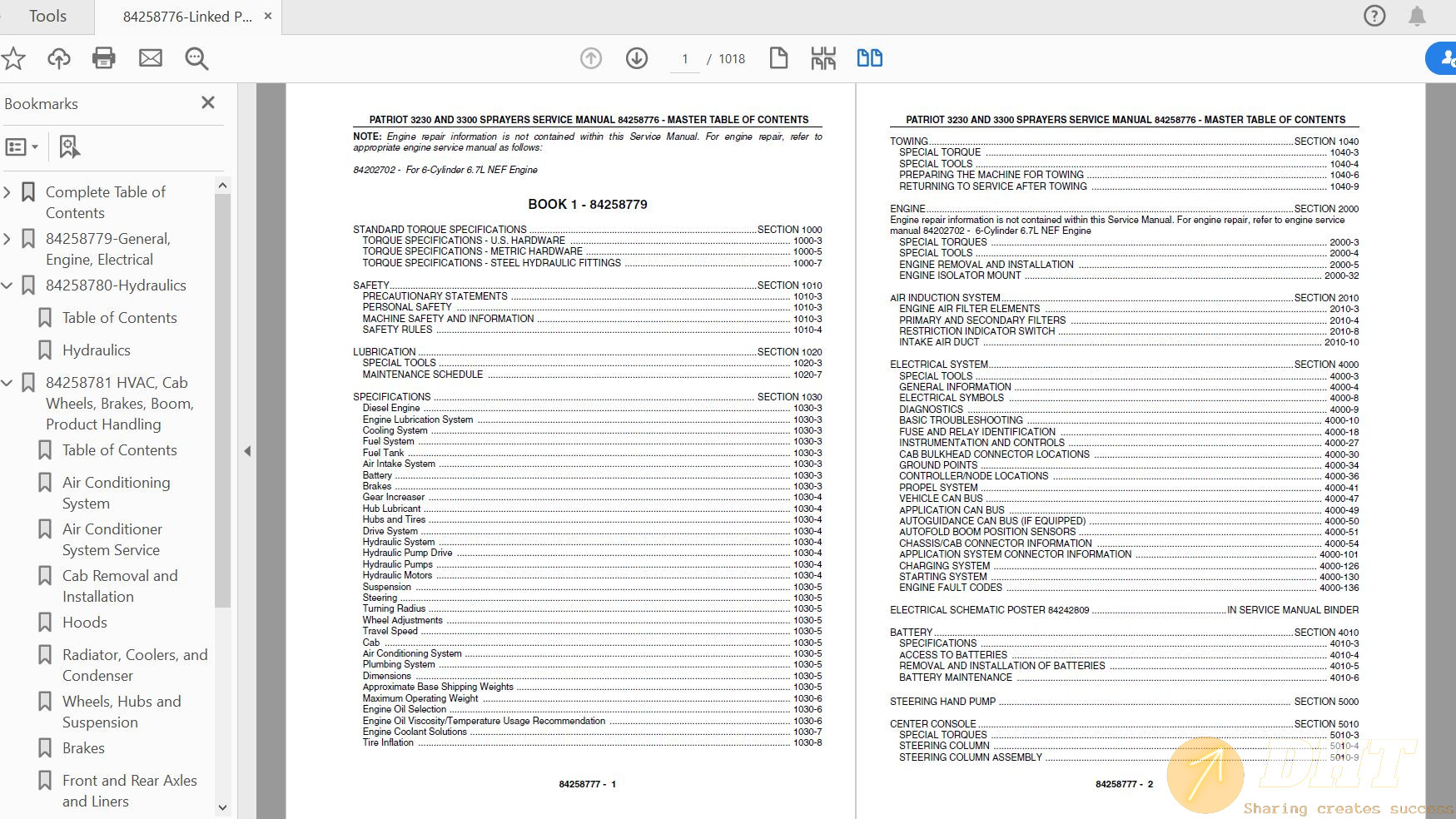
Task: Click bookmark icon beside Wheels, Hubs
Action: point(45,702)
